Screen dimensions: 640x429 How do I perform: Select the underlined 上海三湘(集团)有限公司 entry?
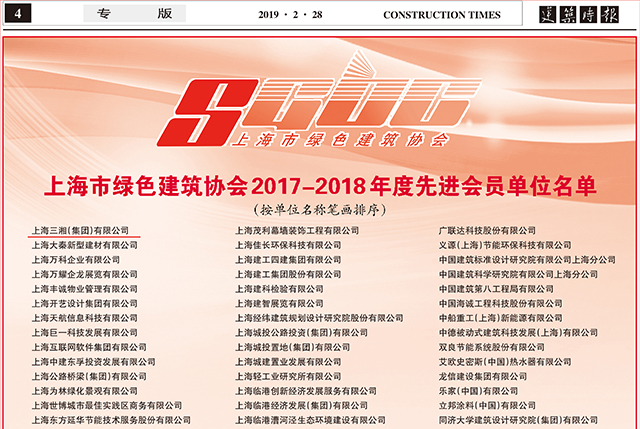pos(80,231)
